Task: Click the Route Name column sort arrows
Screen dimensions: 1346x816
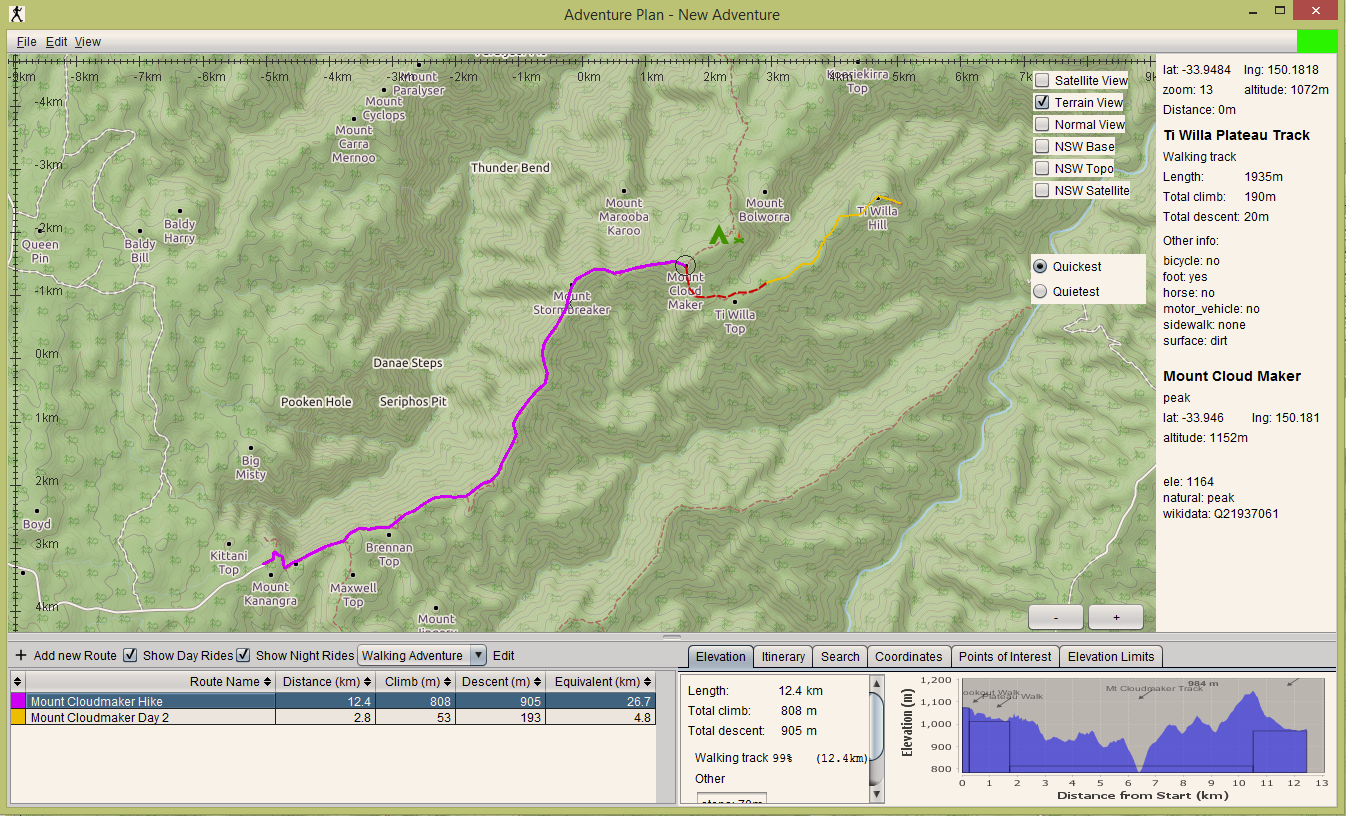Action: [268, 682]
